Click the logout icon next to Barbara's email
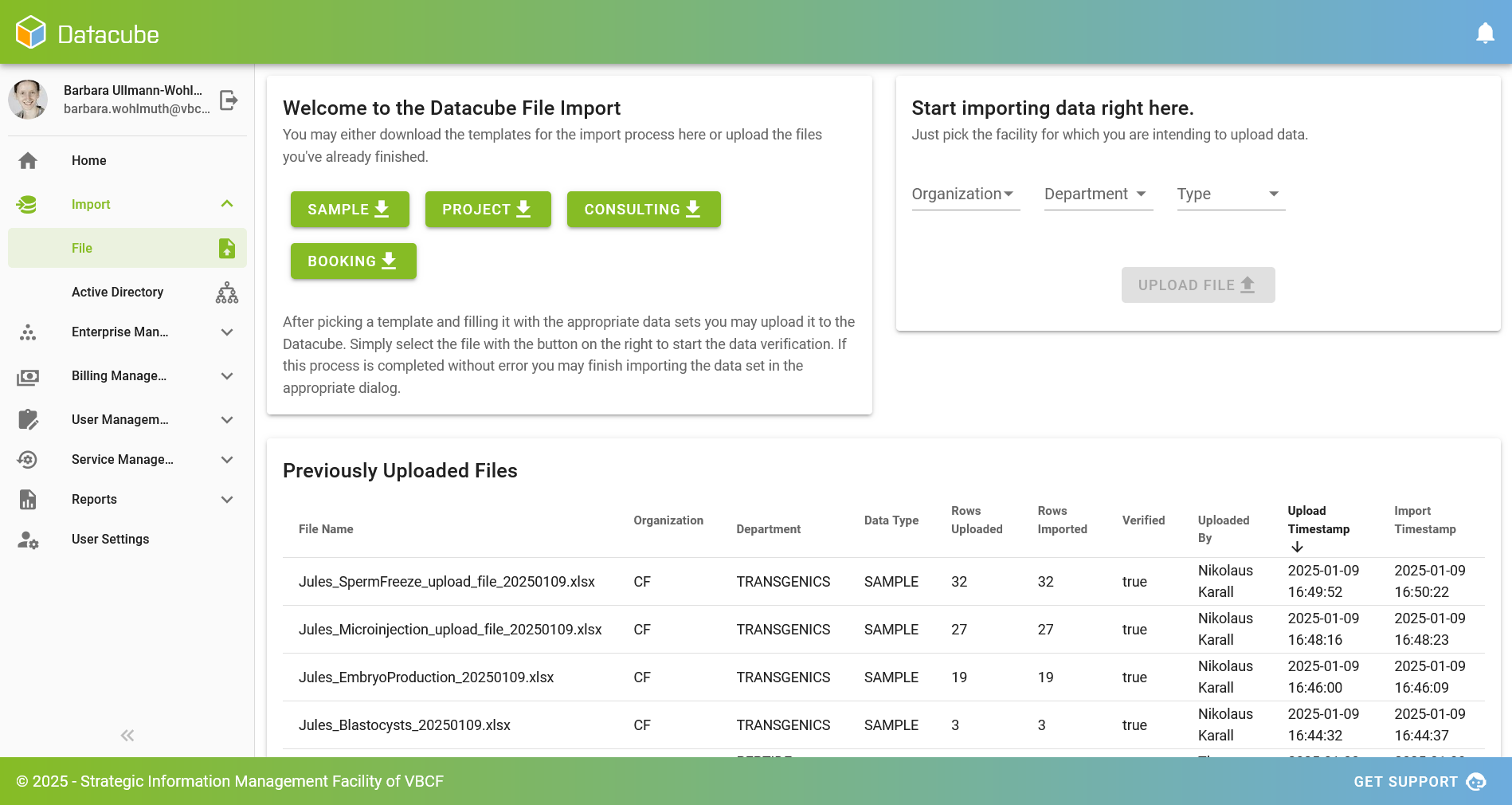The width and height of the screenshot is (1512, 805). [x=229, y=100]
